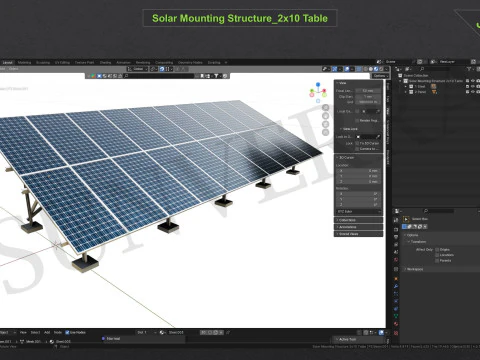The width and height of the screenshot is (480, 360).
Task: Click the zoom view gizmo button
Action: 326,107
